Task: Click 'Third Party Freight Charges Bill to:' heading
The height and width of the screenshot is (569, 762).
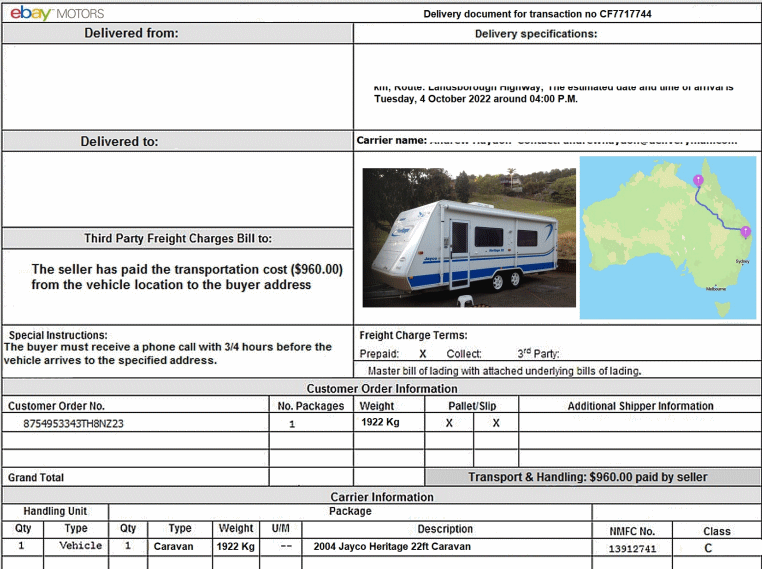Action: coord(178,238)
